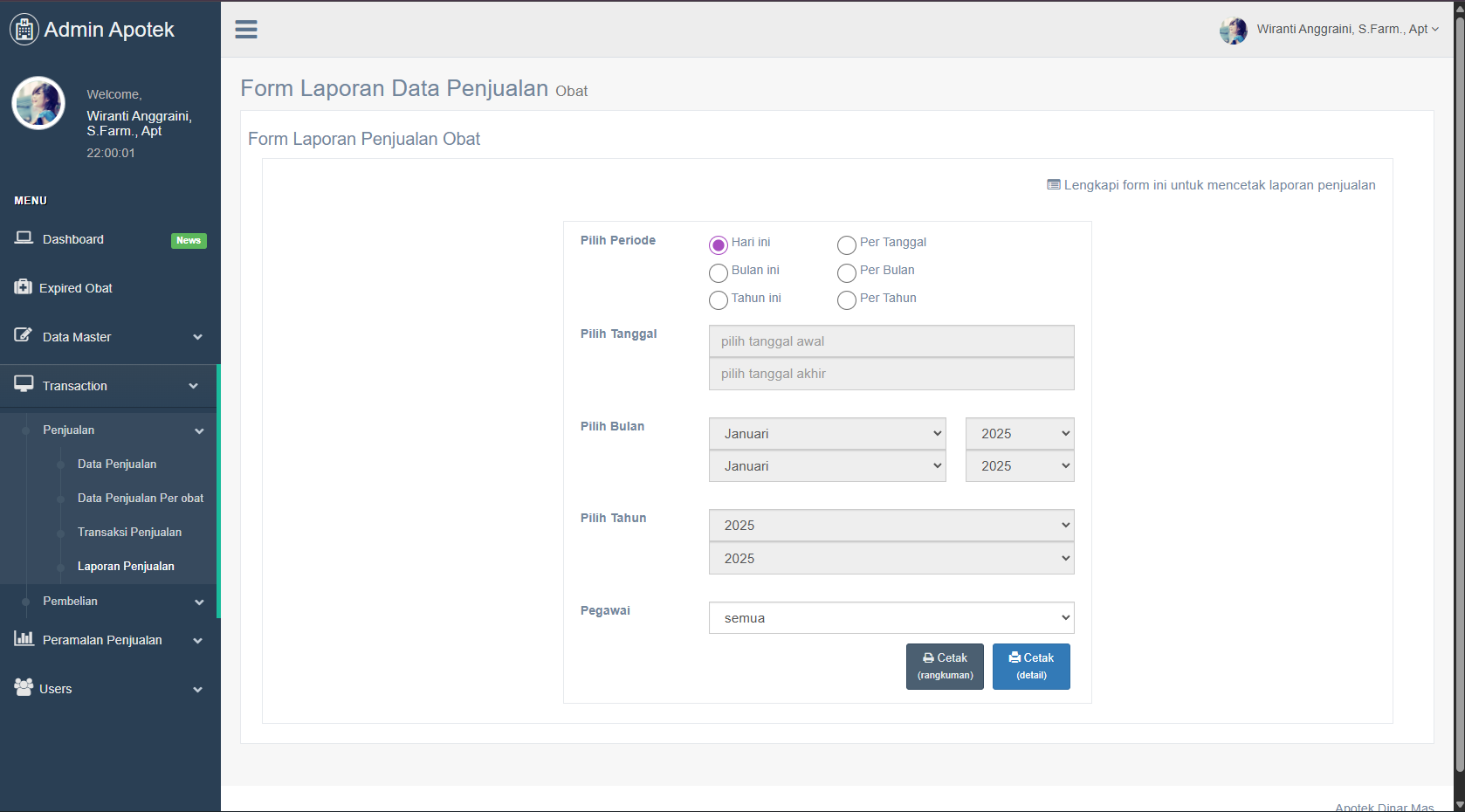This screenshot has width=1465, height=812.
Task: Click the Admin Apotek building logo icon
Action: [24, 30]
